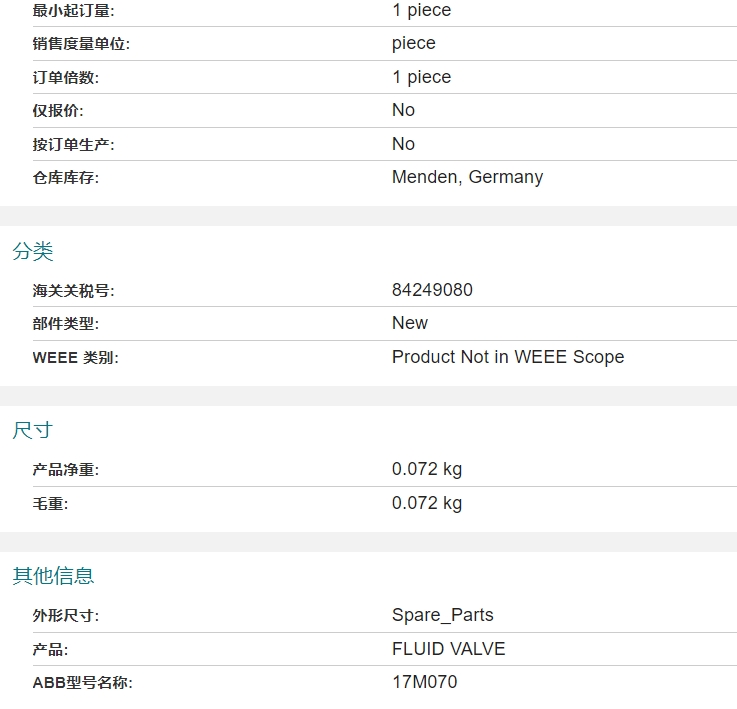
Task: Click the 最小起订量 value 1 piece
Action: (422, 10)
